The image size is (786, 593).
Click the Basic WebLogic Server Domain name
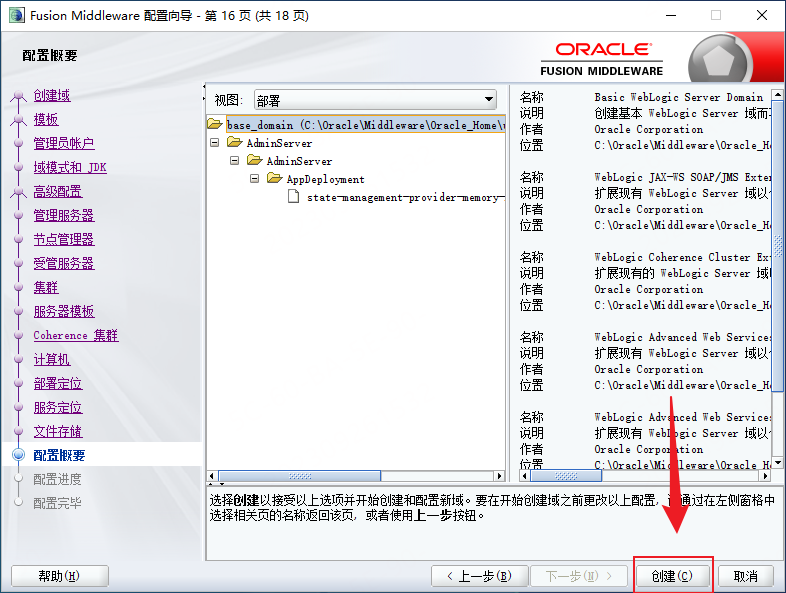click(x=679, y=97)
